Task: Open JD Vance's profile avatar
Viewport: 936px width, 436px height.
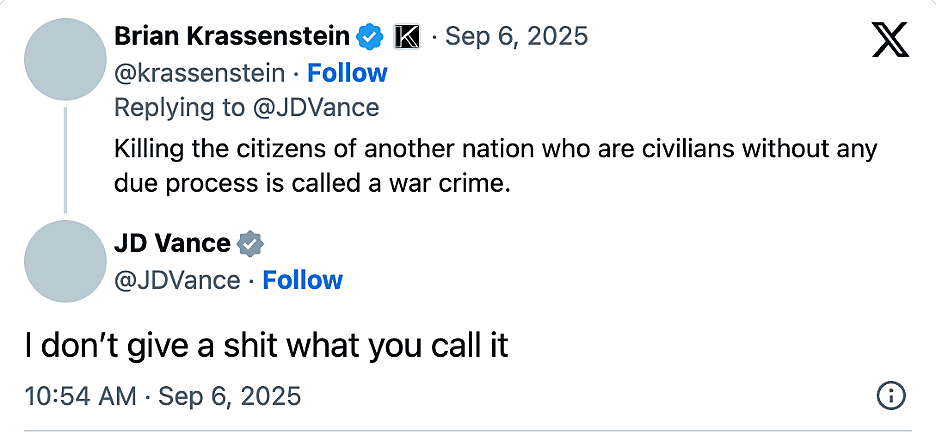Action: point(66,261)
